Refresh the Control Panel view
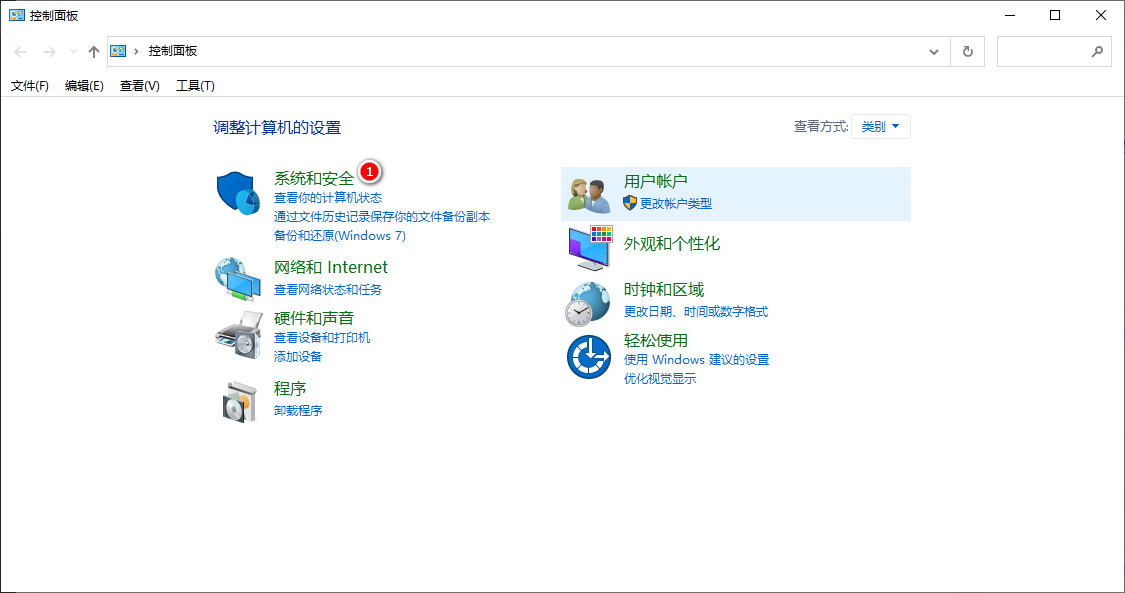 coord(967,52)
